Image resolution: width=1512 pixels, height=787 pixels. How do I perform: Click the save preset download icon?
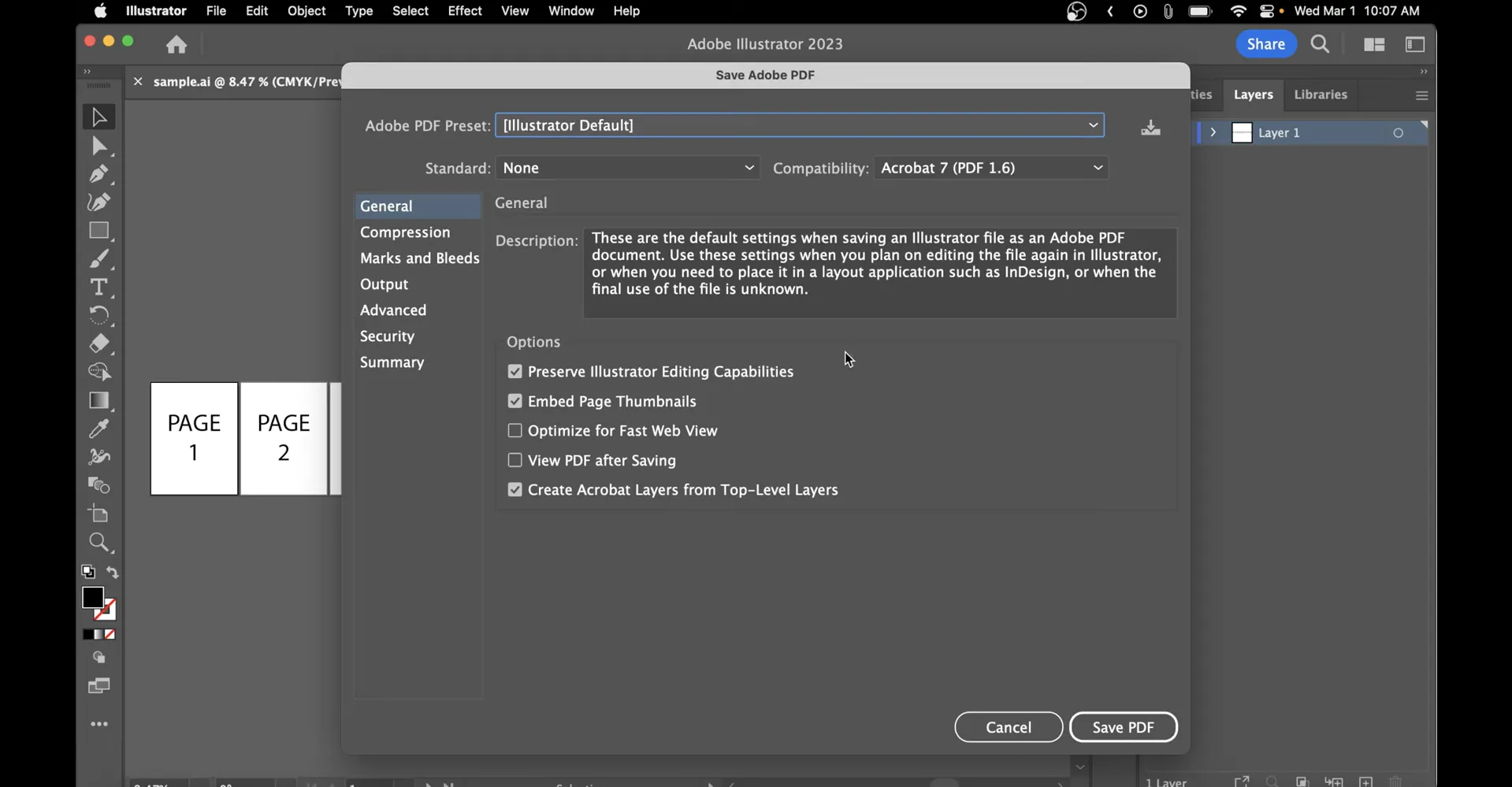pyautogui.click(x=1150, y=127)
